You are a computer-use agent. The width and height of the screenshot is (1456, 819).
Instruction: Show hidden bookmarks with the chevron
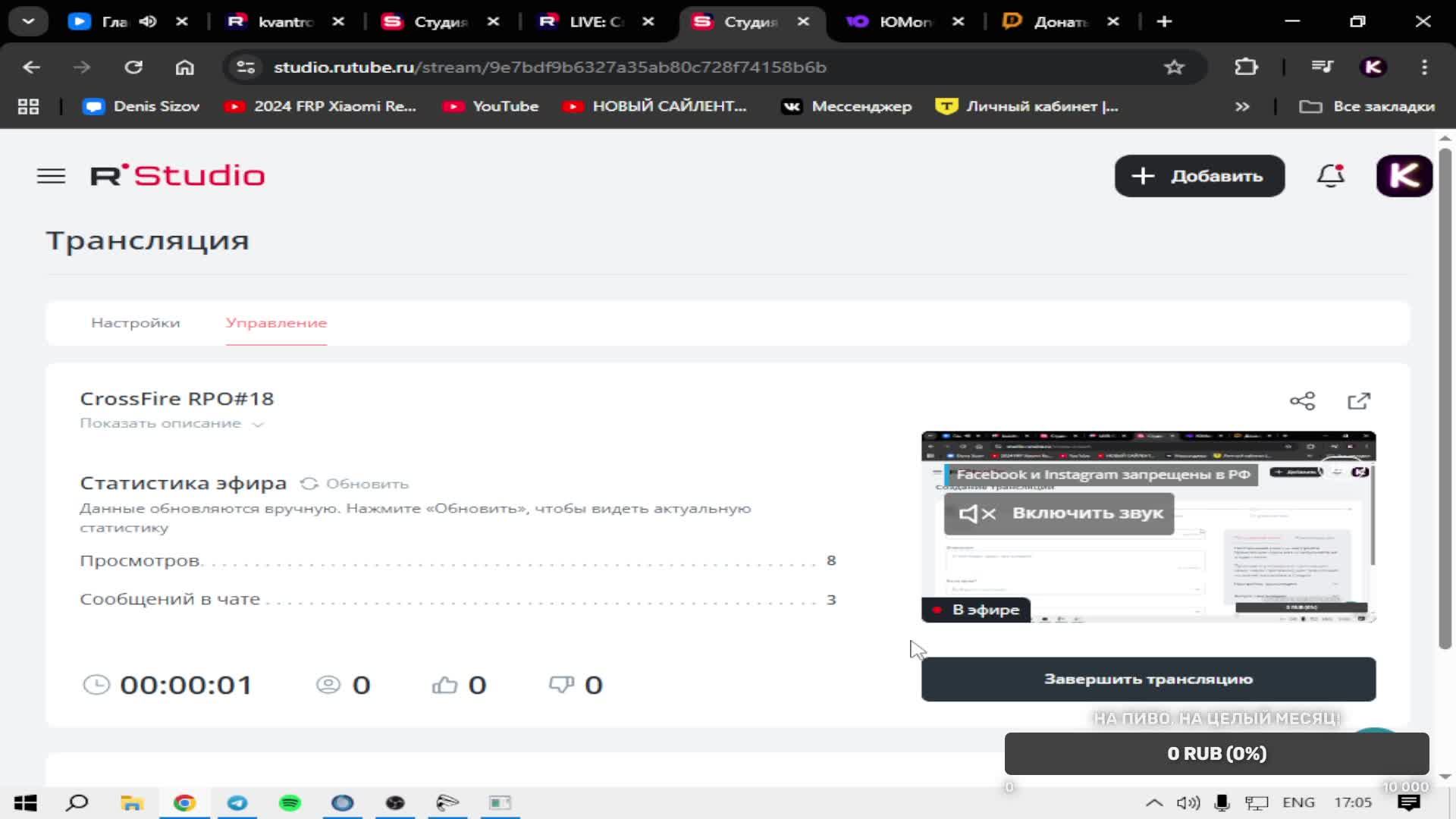pyautogui.click(x=1242, y=107)
